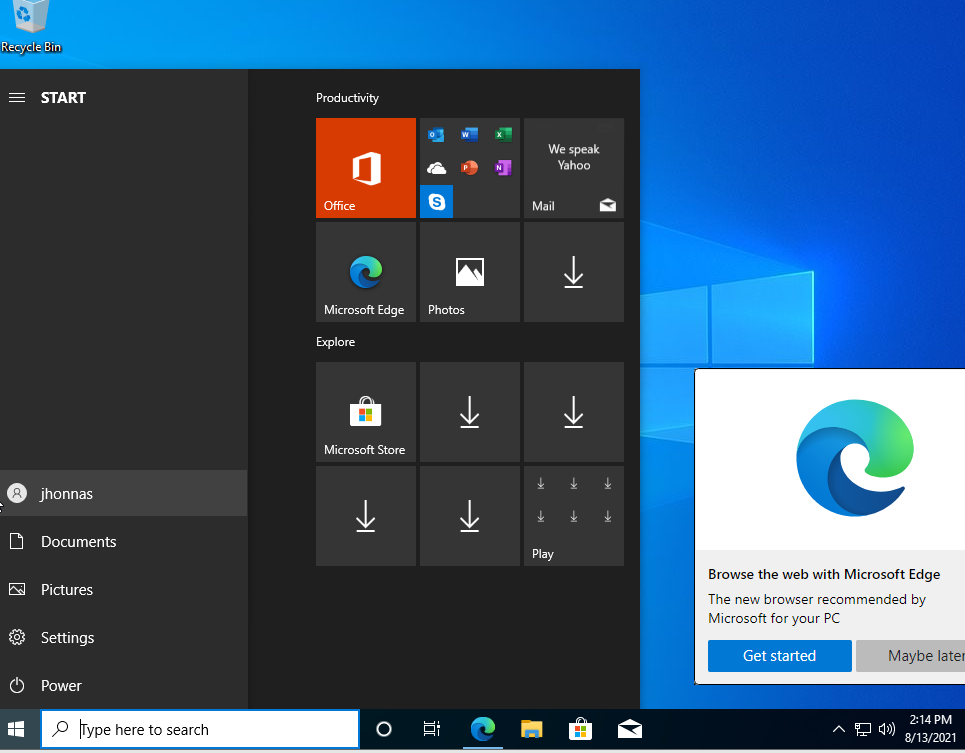Click the Get started button in the Edge popup
Image resolution: width=965 pixels, height=753 pixels.
(x=780, y=656)
